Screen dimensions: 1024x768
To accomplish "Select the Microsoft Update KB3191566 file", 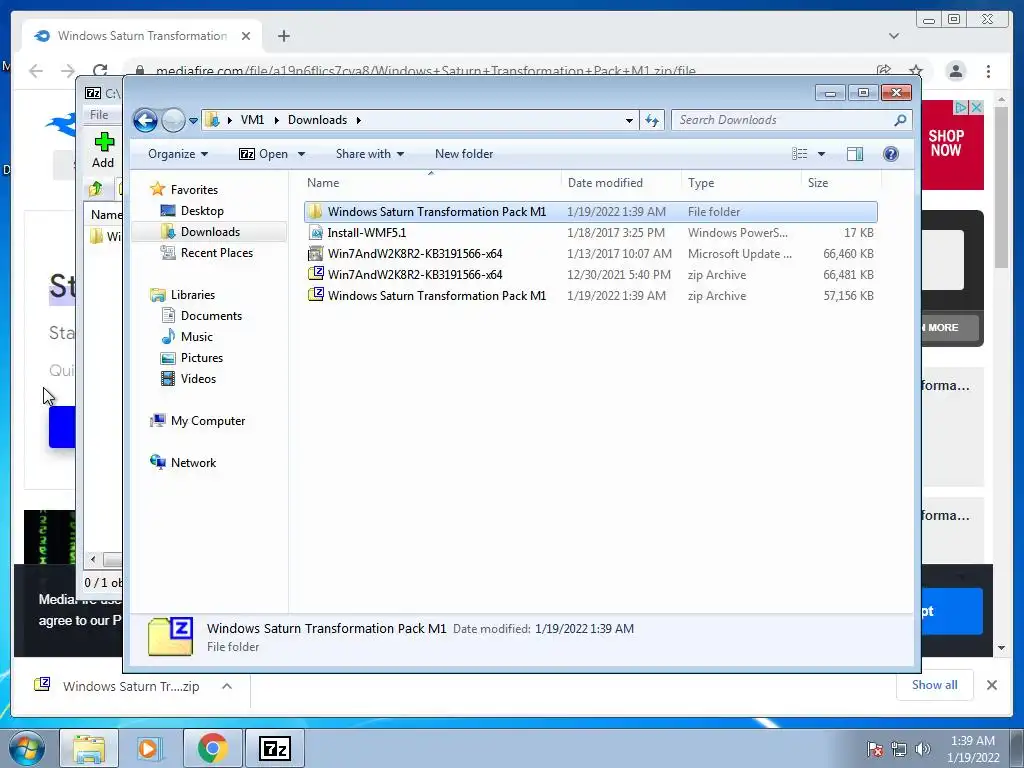I will [x=590, y=253].
